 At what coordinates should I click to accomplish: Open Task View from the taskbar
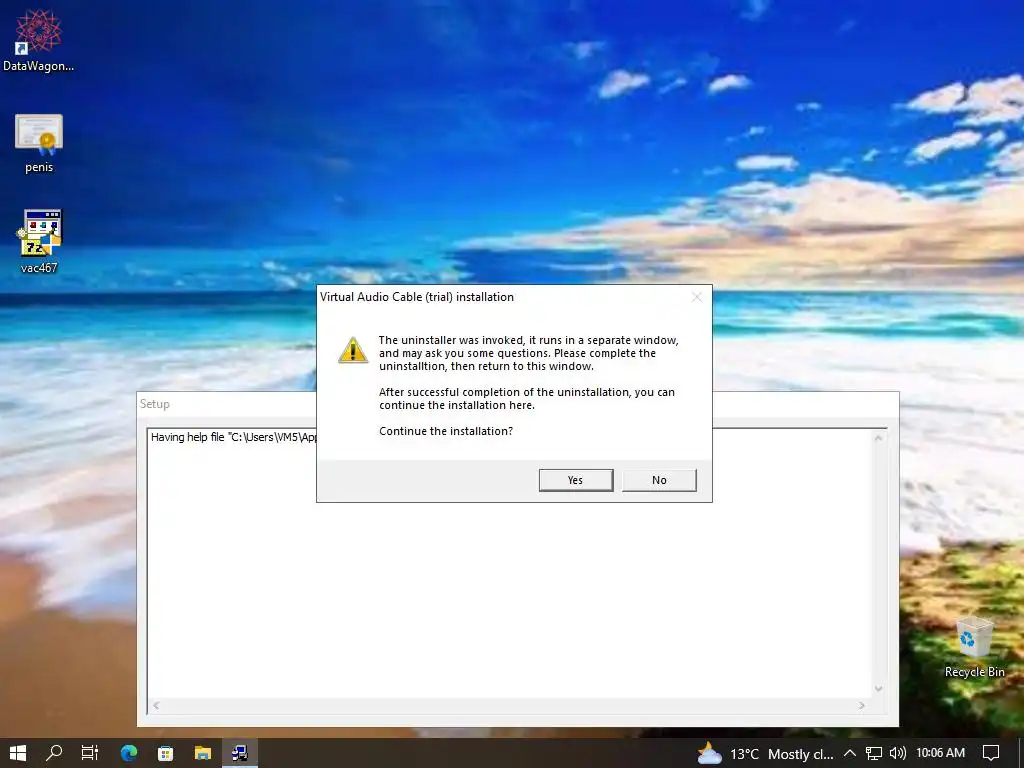[90, 753]
